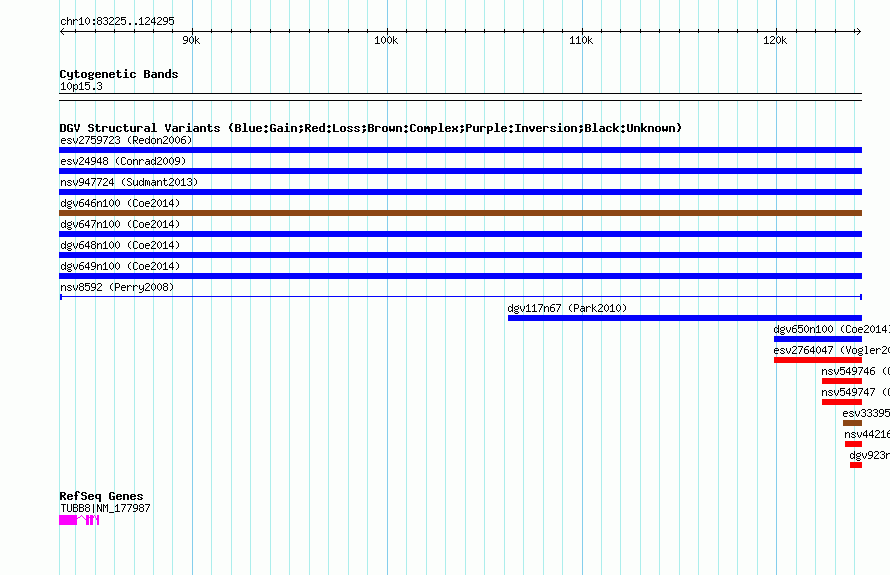The image size is (890, 575).
Task: Click the RefSeq Genes track title
Action: [101, 496]
